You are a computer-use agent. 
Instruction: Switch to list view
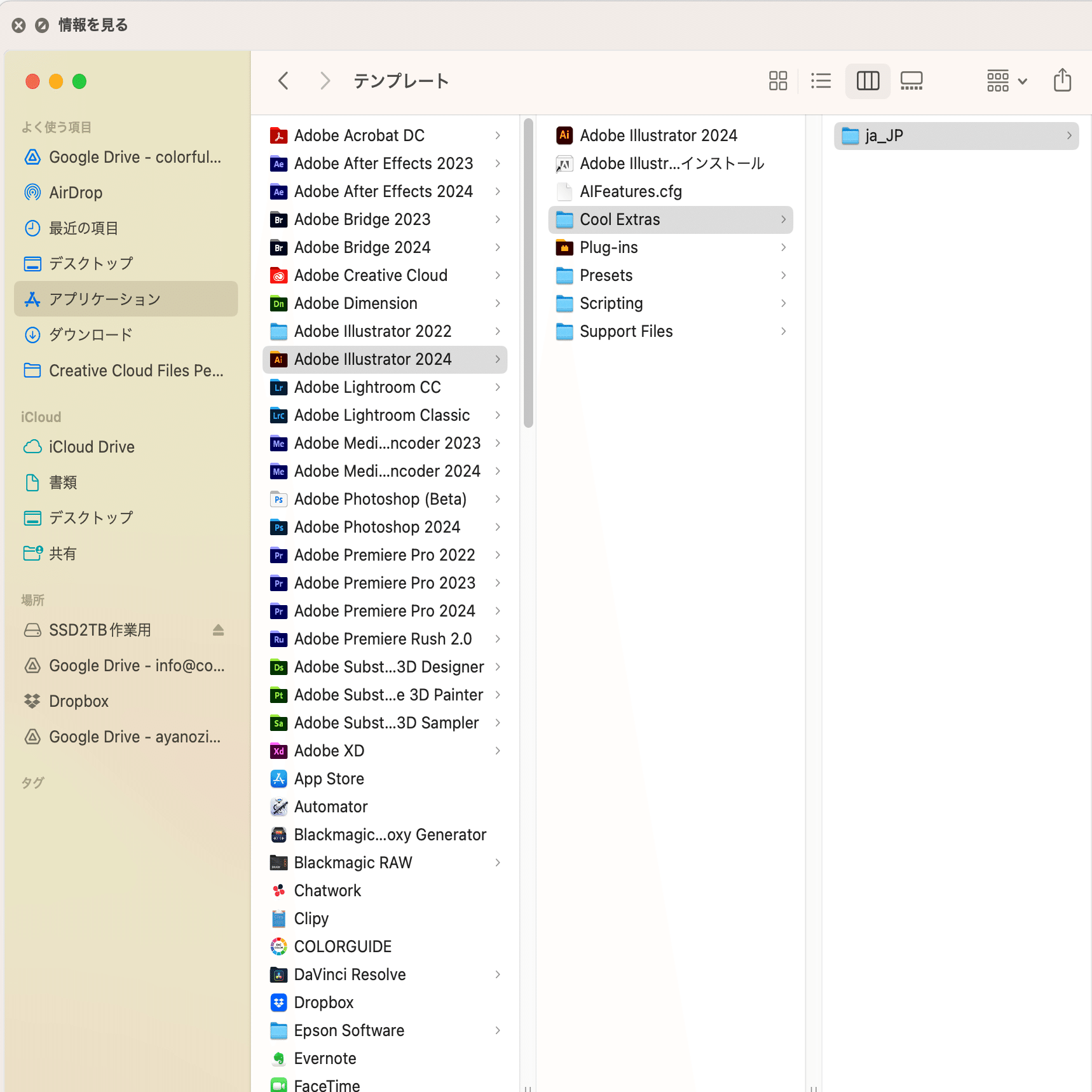(821, 81)
